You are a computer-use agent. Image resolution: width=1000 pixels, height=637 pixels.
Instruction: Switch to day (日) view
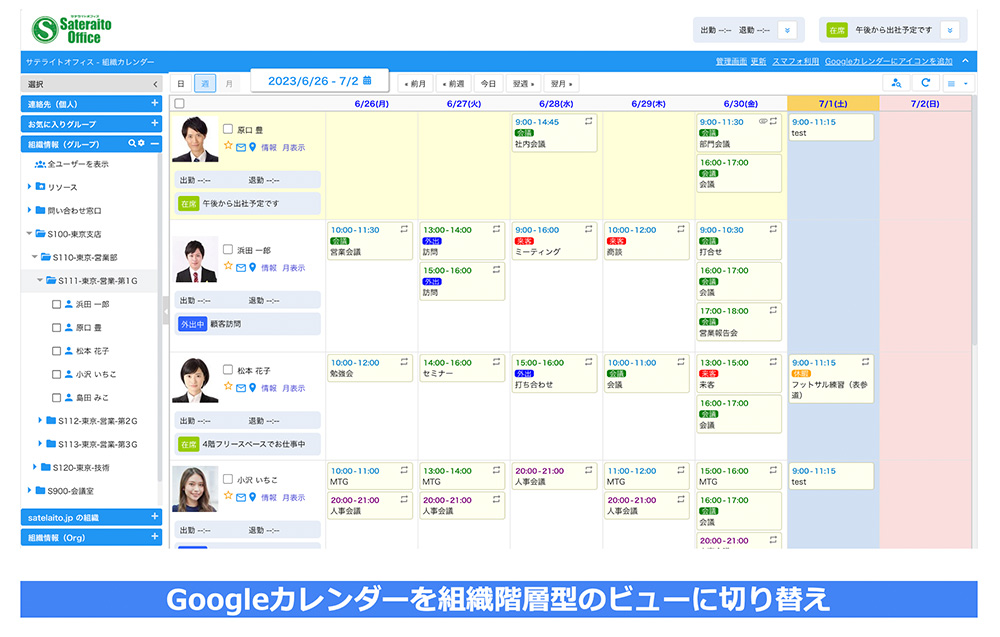click(180, 84)
